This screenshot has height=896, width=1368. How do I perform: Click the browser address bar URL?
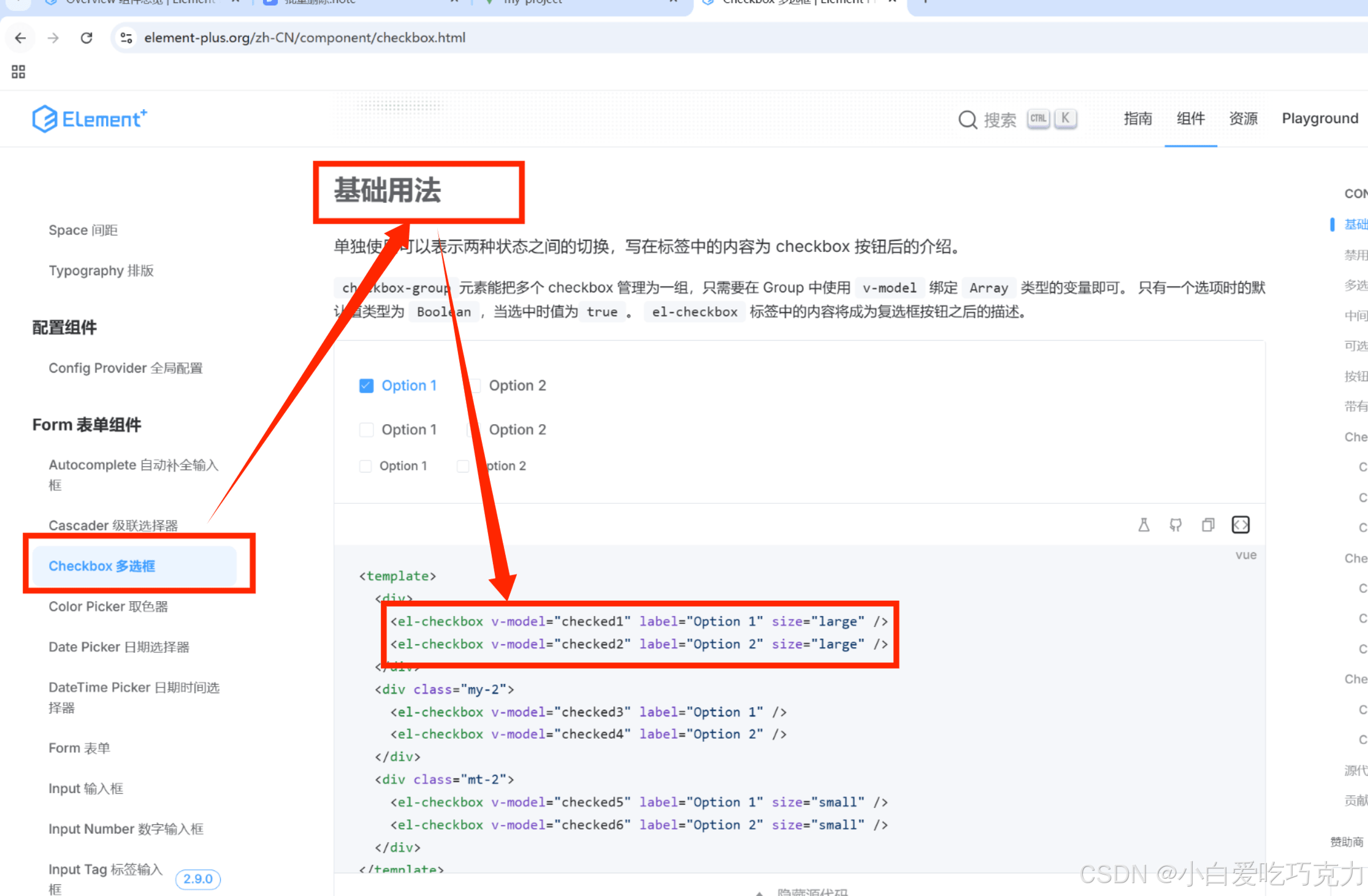pyautogui.click(x=305, y=38)
